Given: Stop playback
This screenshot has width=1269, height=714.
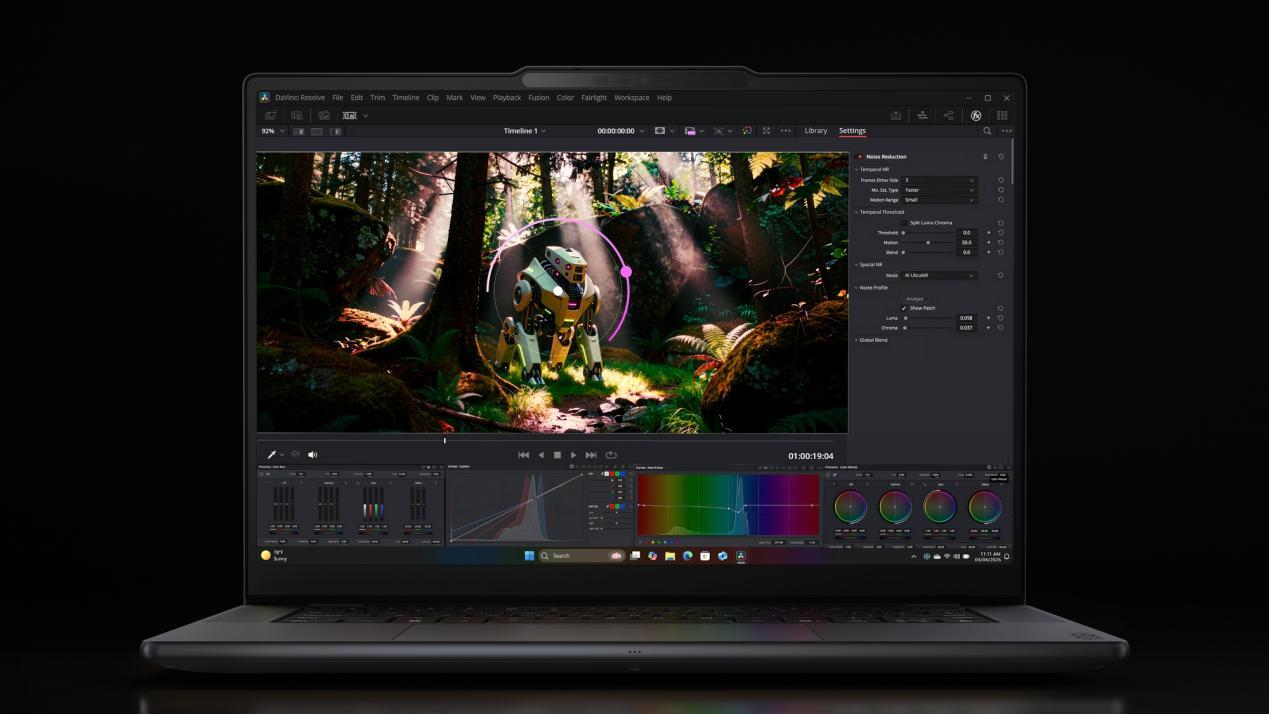Looking at the screenshot, I should click(557, 455).
